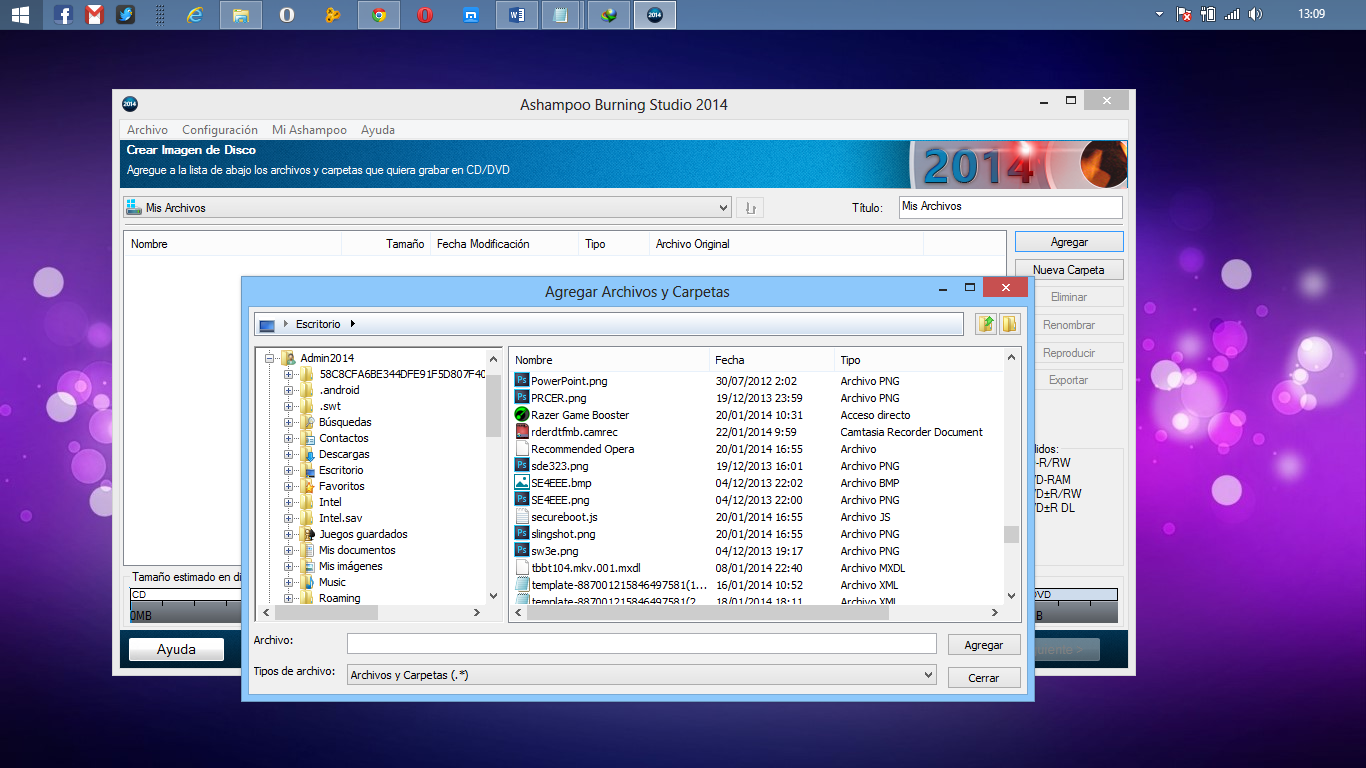Select the sde323.png file
Screen dimensions: 1366x768
point(560,466)
